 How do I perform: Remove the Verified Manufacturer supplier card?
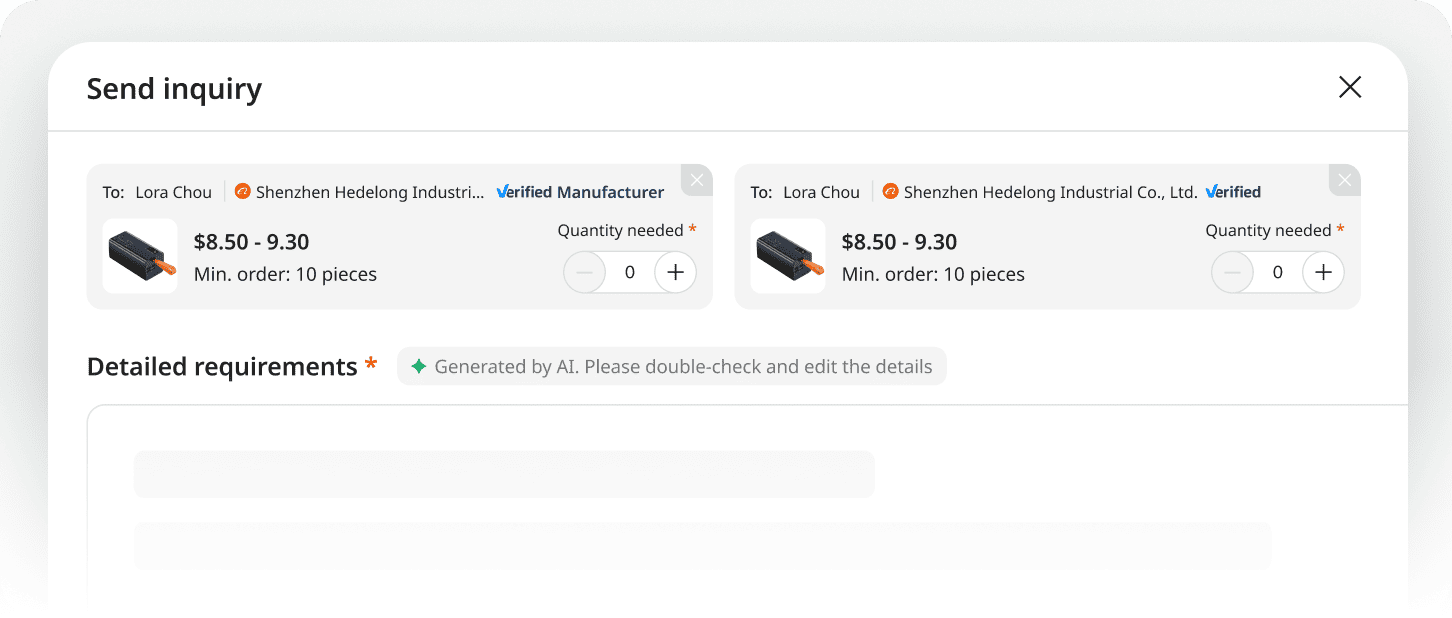pos(697,180)
